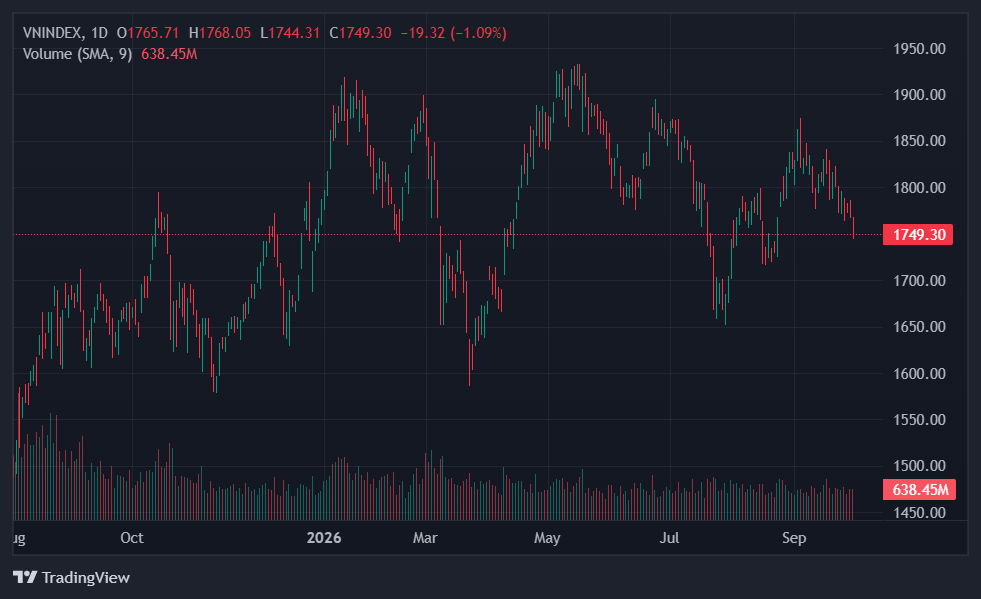This screenshot has height=599, width=981.
Task: Click the open value O1765.71
Action: click(148, 33)
